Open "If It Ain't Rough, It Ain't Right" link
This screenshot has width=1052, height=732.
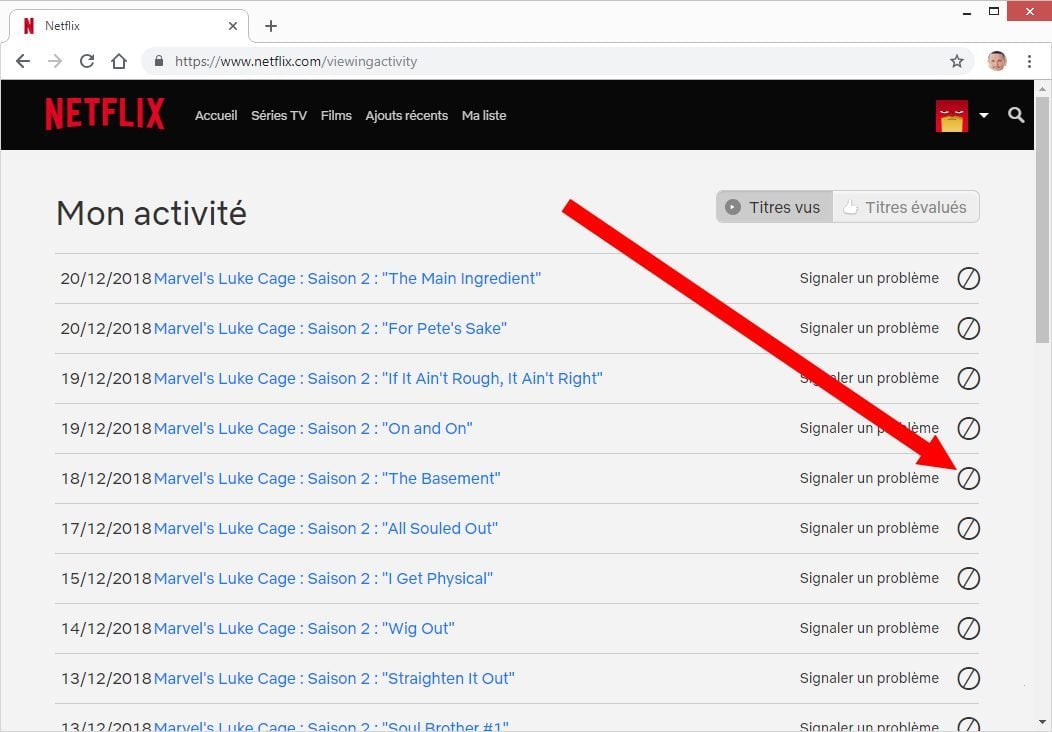click(378, 378)
